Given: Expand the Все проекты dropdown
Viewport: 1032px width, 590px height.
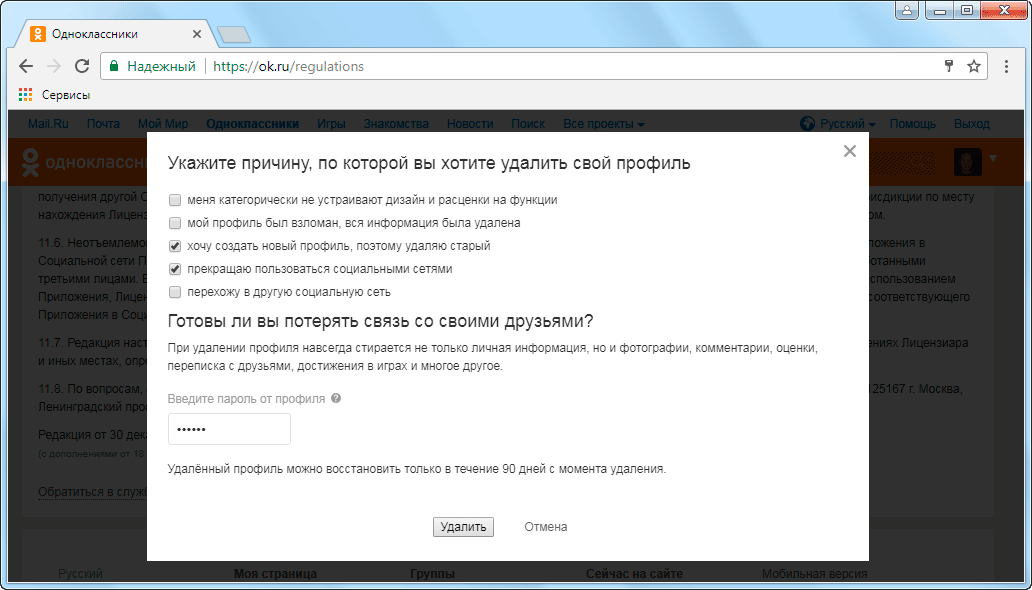Looking at the screenshot, I should pyautogui.click(x=603, y=124).
